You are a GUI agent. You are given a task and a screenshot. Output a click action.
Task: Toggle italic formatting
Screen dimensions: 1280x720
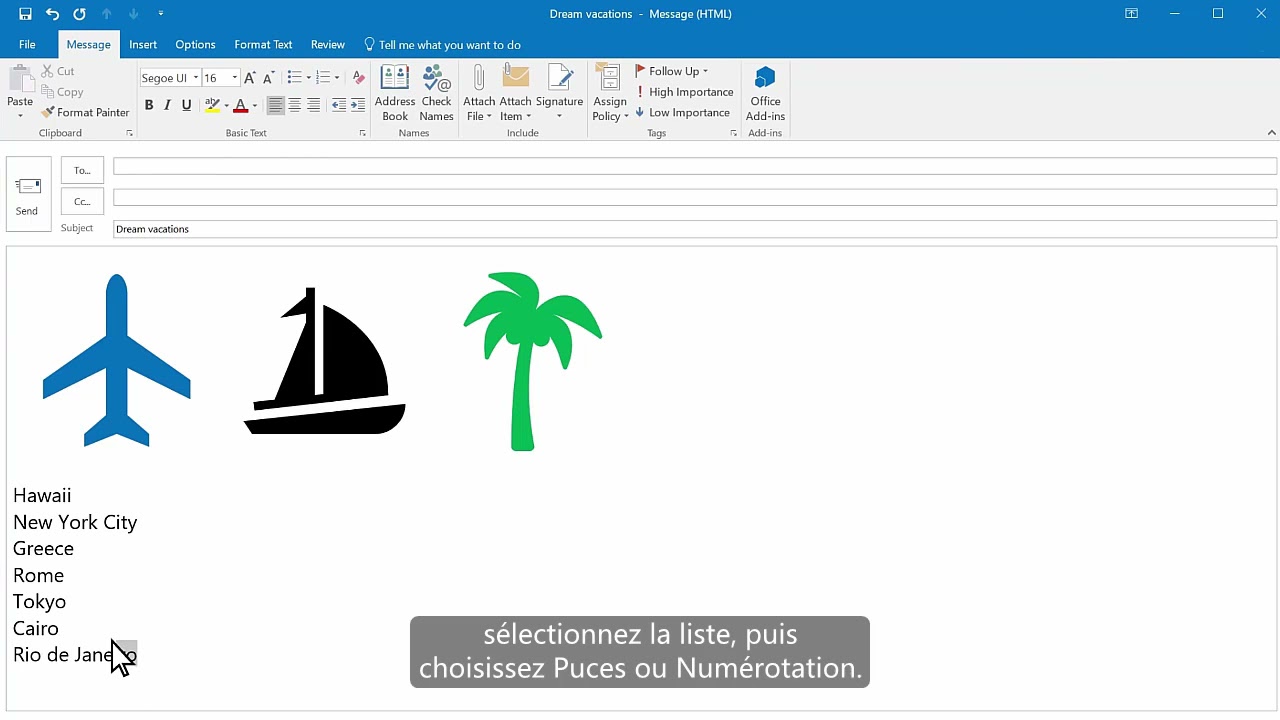(167, 105)
